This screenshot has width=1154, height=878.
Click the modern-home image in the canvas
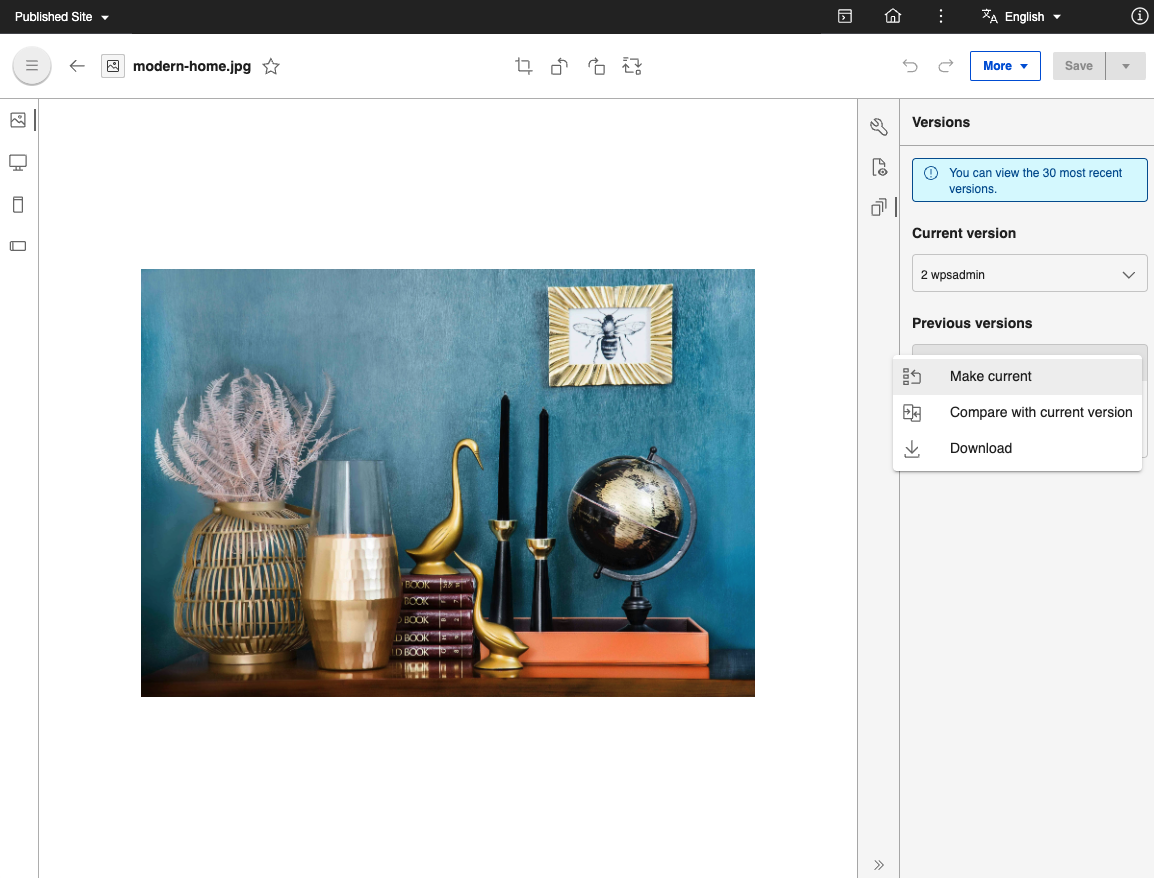(x=447, y=482)
